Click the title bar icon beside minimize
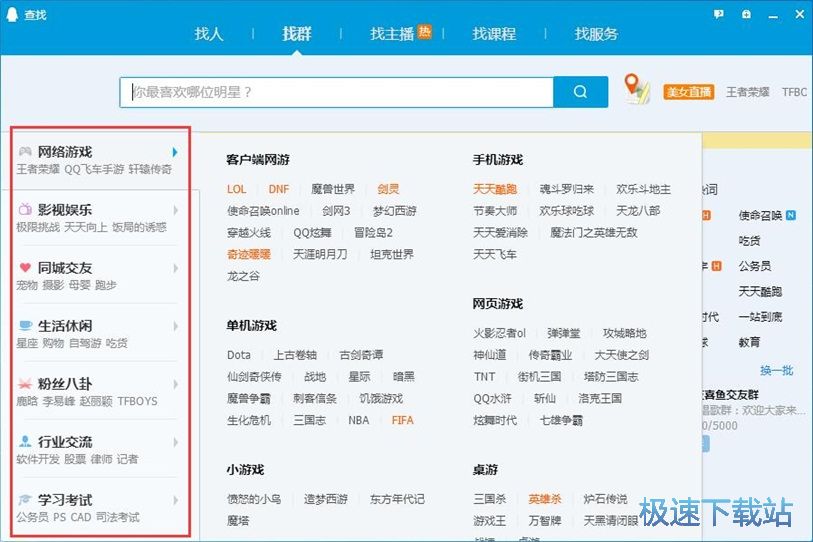 746,15
